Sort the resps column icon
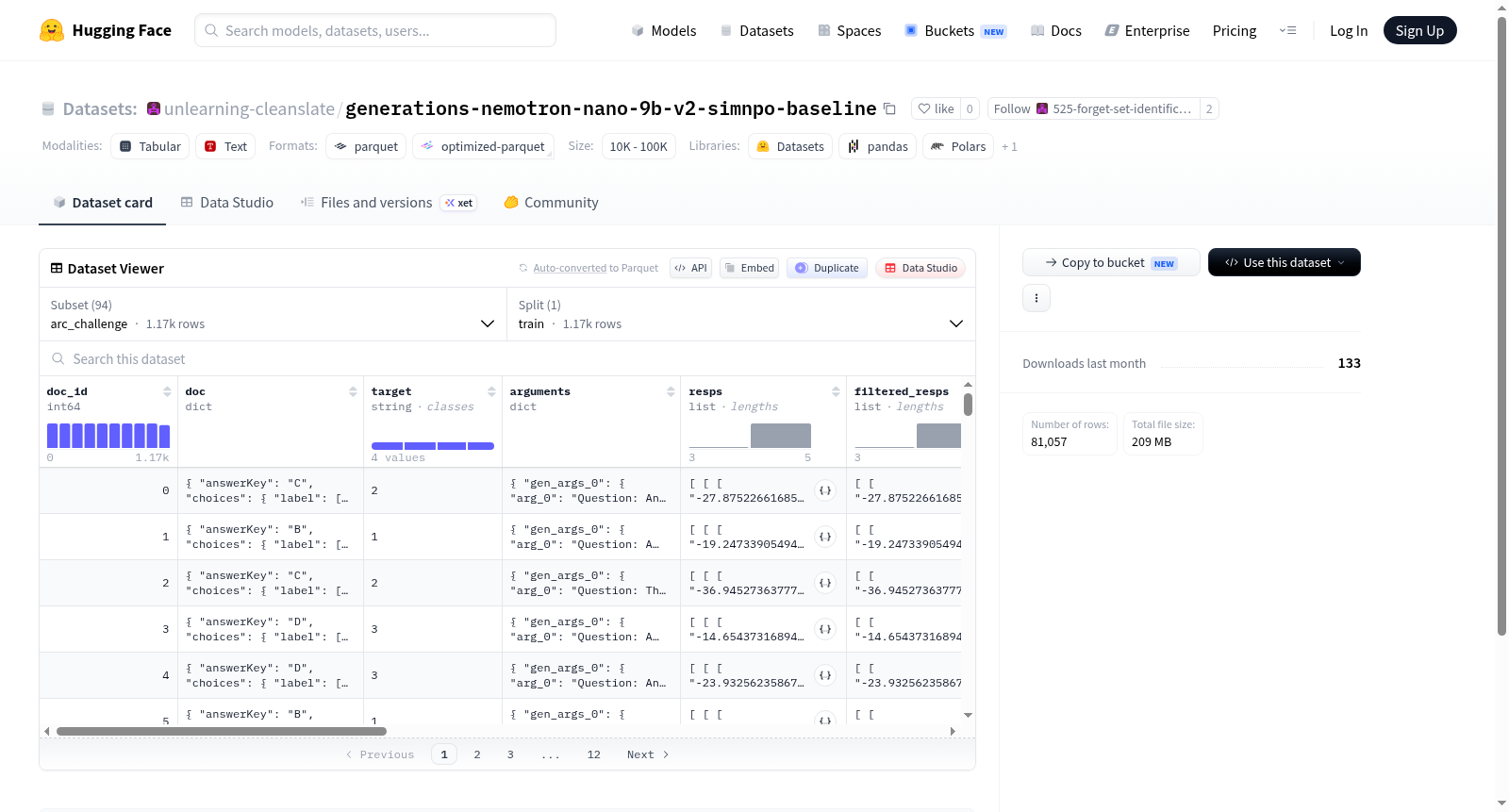Screen dimensions: 1509x812 pyautogui.click(x=836, y=391)
